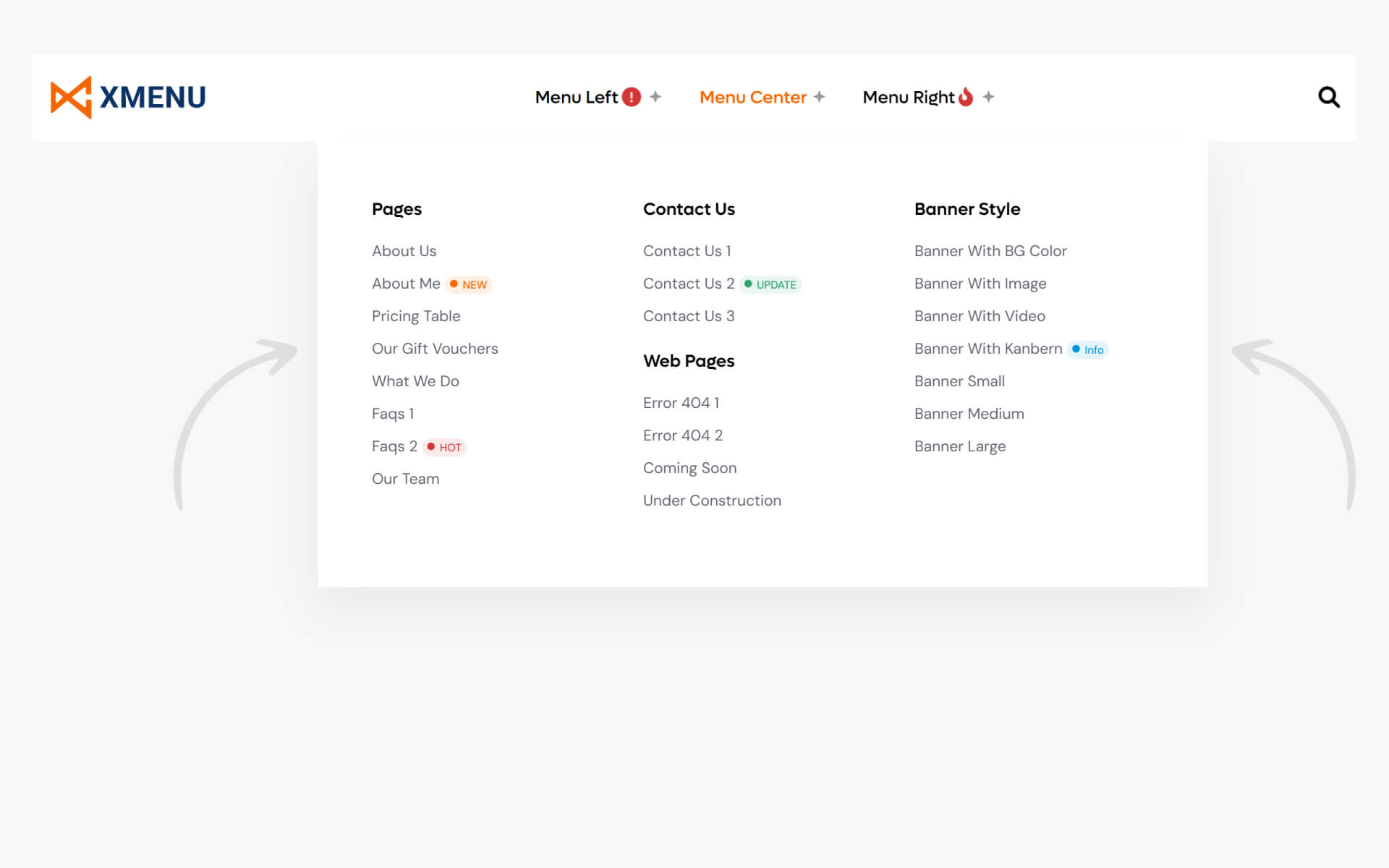Go to the Pricing Table page
This screenshot has width=1389, height=868.
(416, 316)
